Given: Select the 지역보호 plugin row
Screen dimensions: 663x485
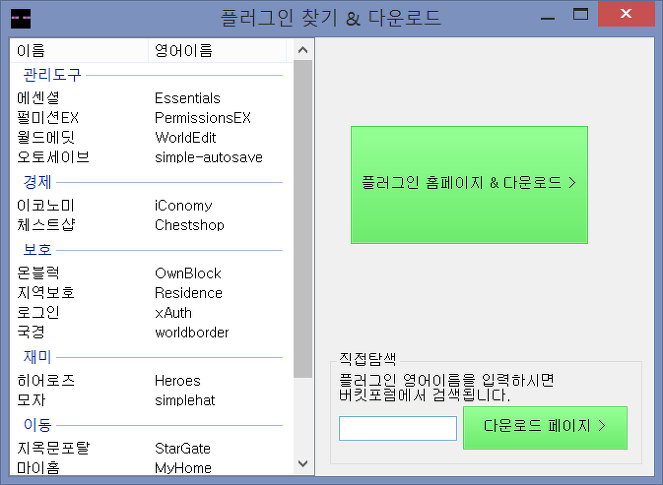Looking at the screenshot, I should (x=151, y=293).
